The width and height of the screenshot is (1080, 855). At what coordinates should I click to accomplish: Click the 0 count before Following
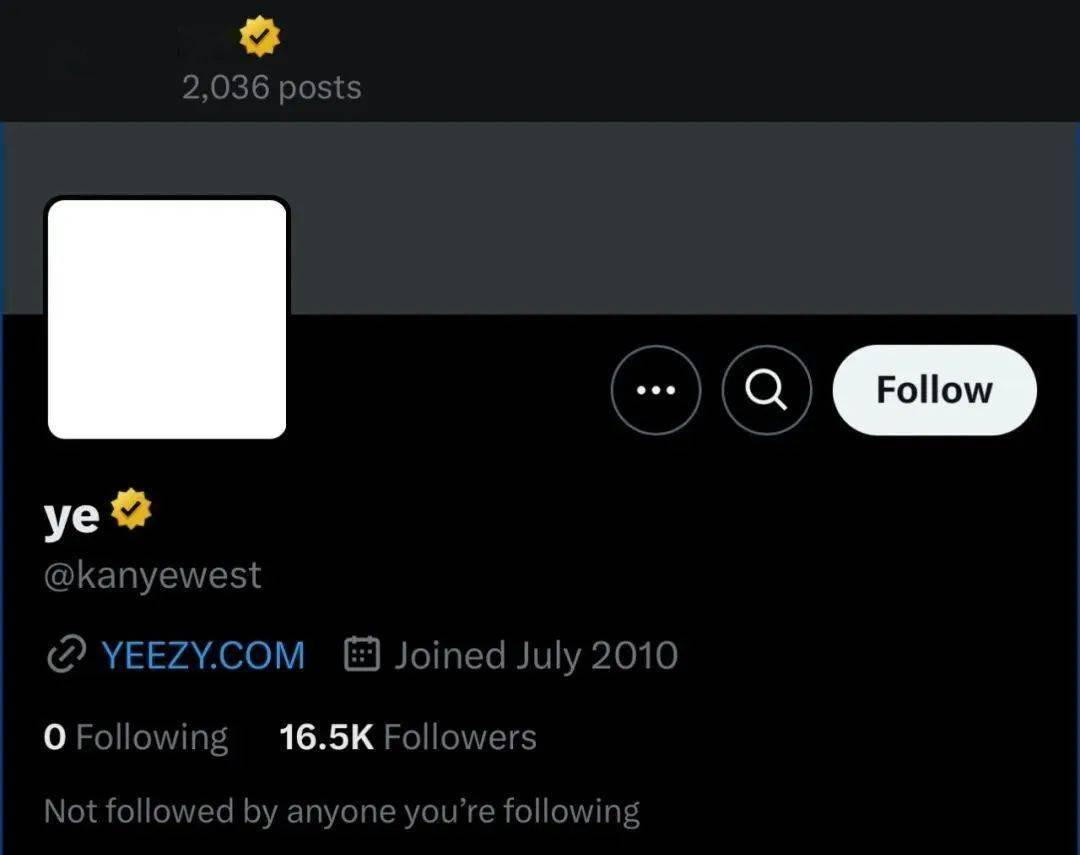point(55,738)
